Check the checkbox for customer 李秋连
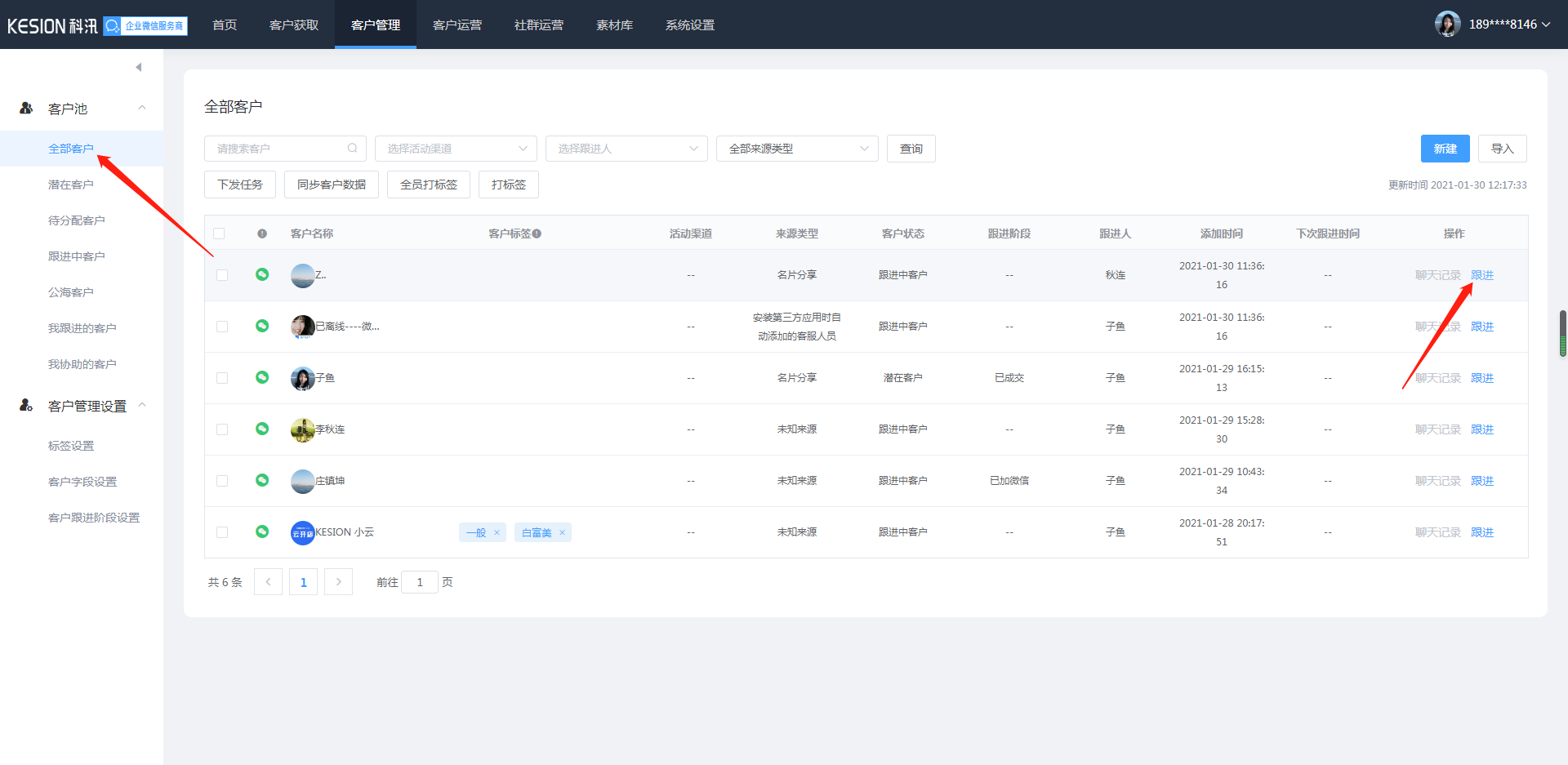 [x=222, y=429]
